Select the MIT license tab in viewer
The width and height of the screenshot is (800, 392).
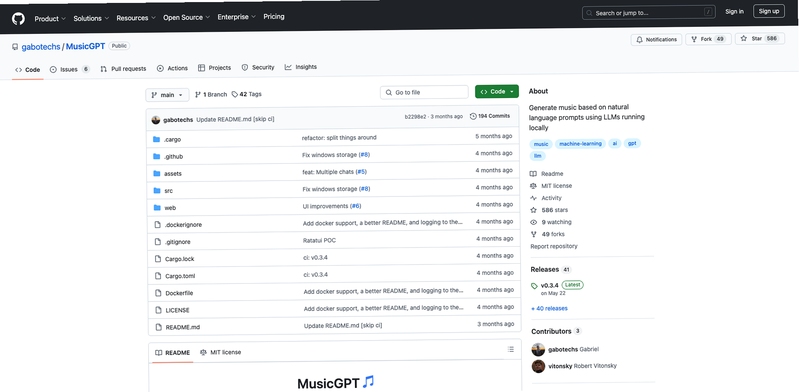tap(220, 352)
